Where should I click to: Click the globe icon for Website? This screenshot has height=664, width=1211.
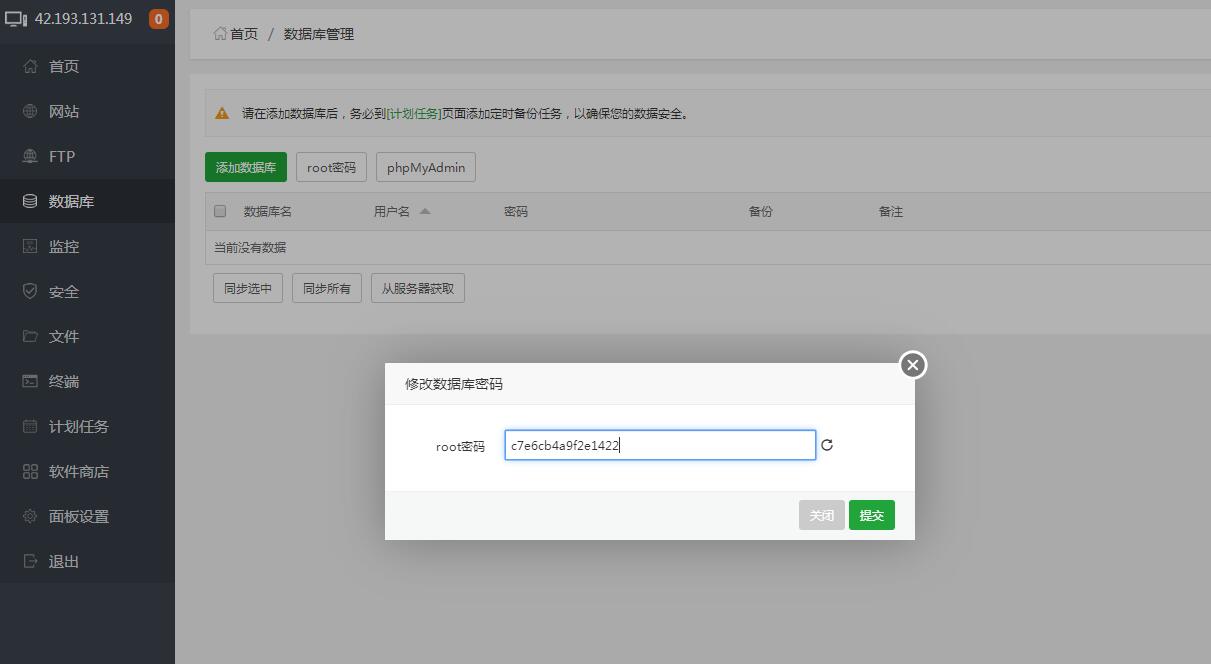(31, 111)
